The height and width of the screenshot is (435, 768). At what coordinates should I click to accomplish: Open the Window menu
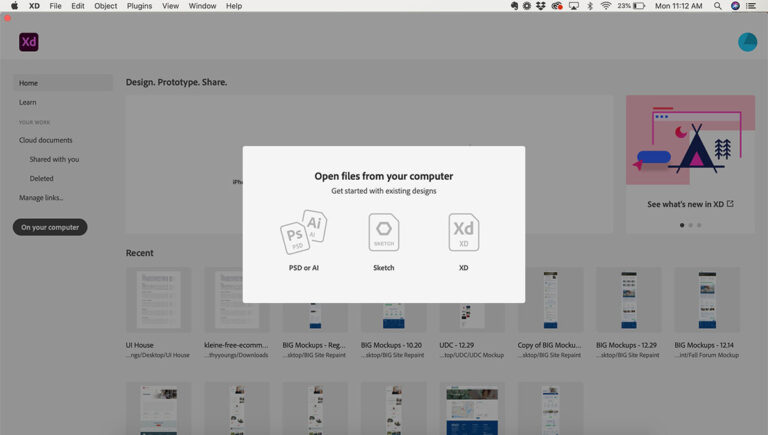202,6
